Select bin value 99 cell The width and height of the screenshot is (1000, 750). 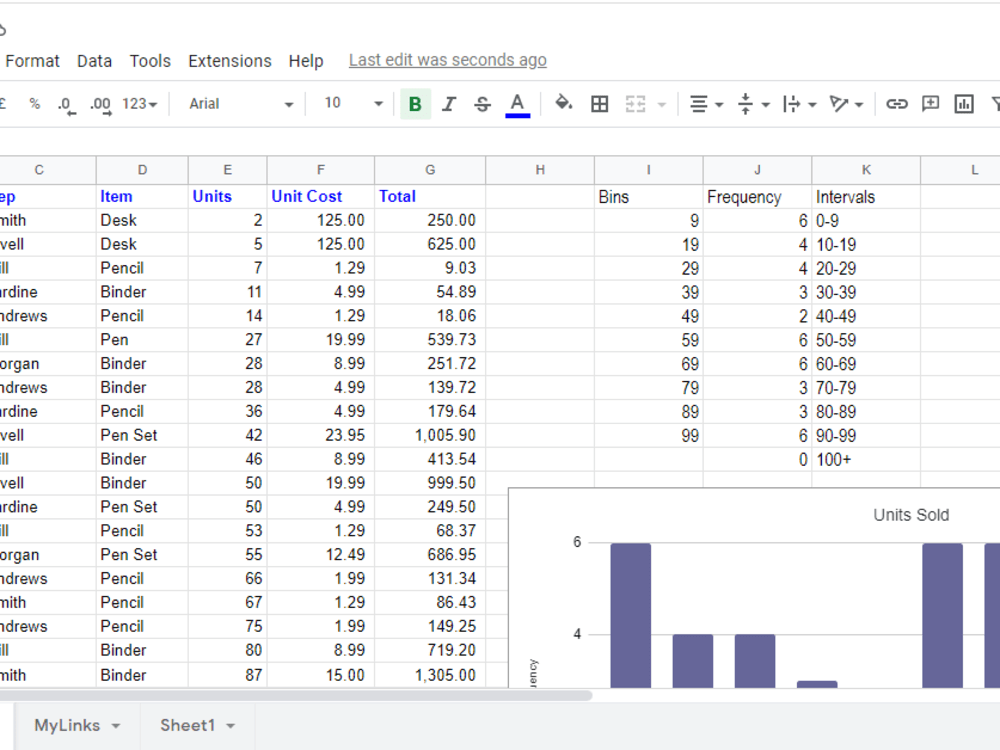649,436
